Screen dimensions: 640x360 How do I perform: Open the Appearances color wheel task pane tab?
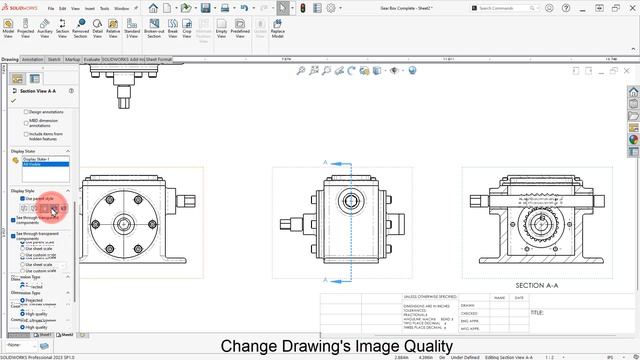(633, 140)
